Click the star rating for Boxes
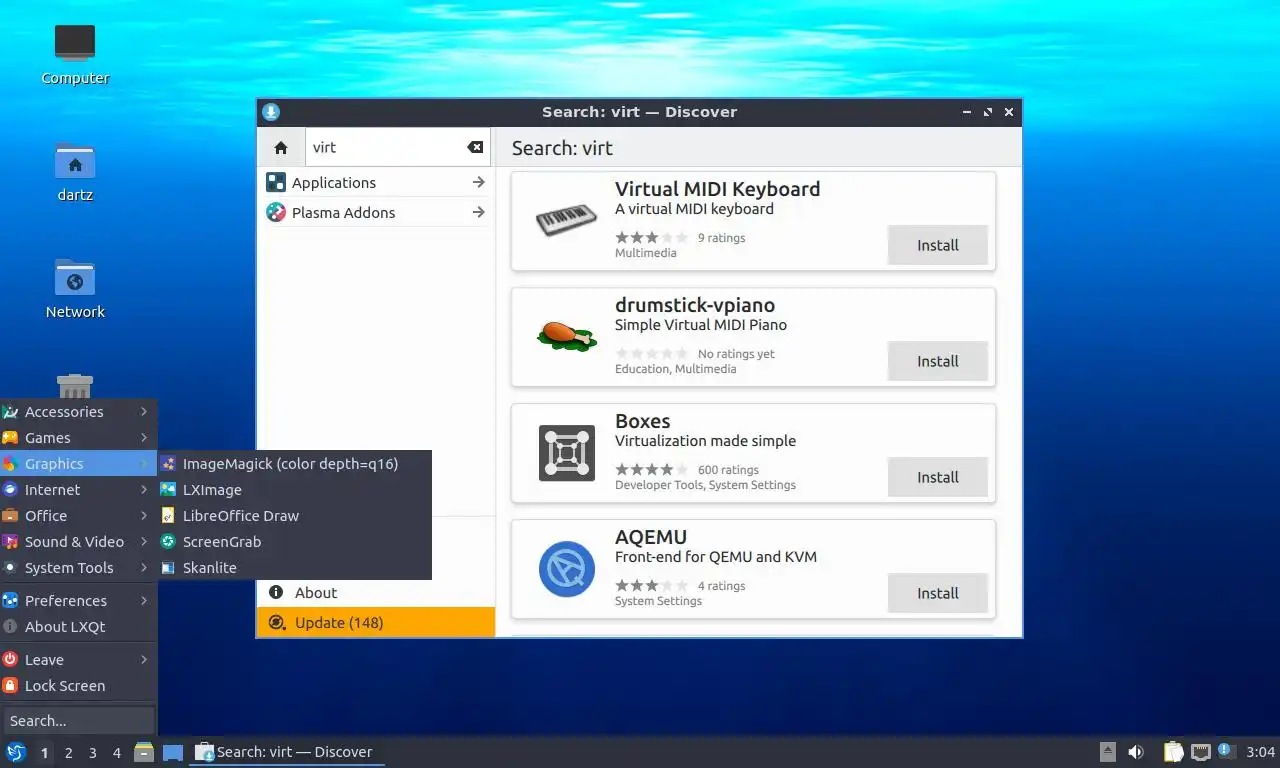The height and width of the screenshot is (768, 1280). coord(651,469)
